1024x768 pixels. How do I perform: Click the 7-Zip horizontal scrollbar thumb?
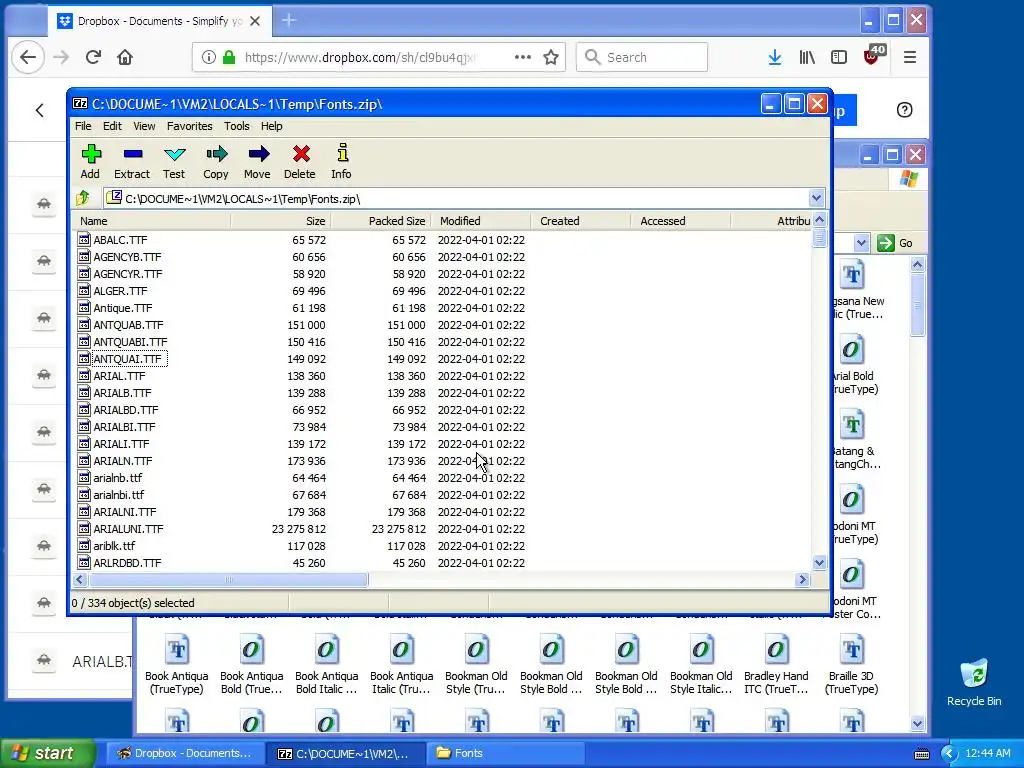coord(228,580)
